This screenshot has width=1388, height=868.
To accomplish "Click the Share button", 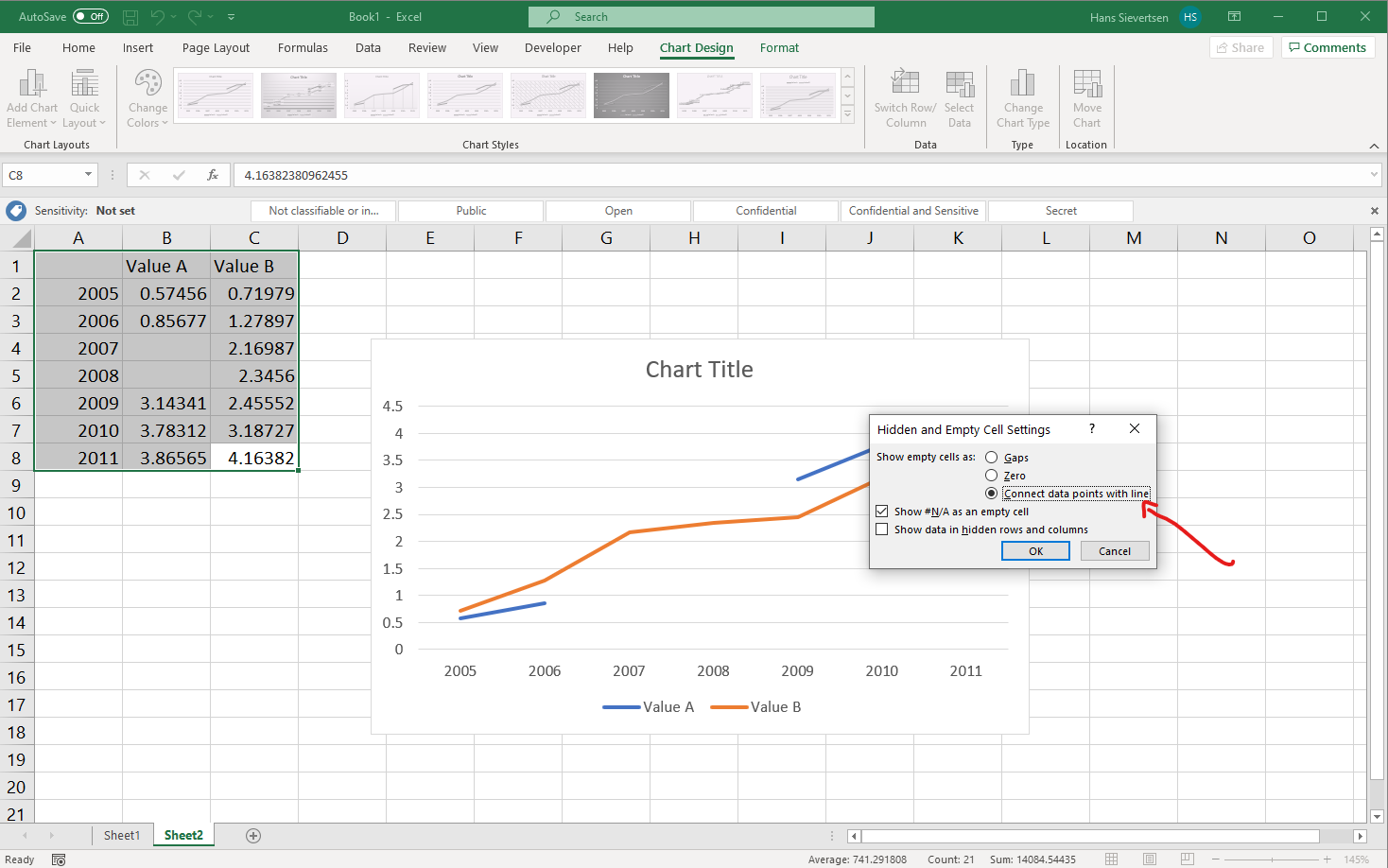I will coord(1241,47).
